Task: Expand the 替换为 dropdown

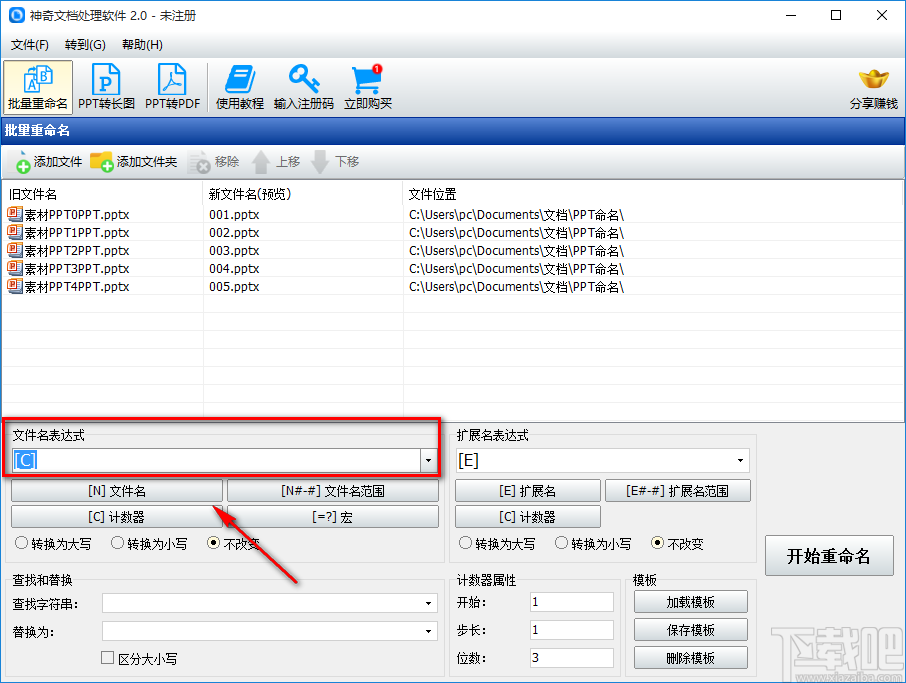Action: pyautogui.click(x=428, y=631)
